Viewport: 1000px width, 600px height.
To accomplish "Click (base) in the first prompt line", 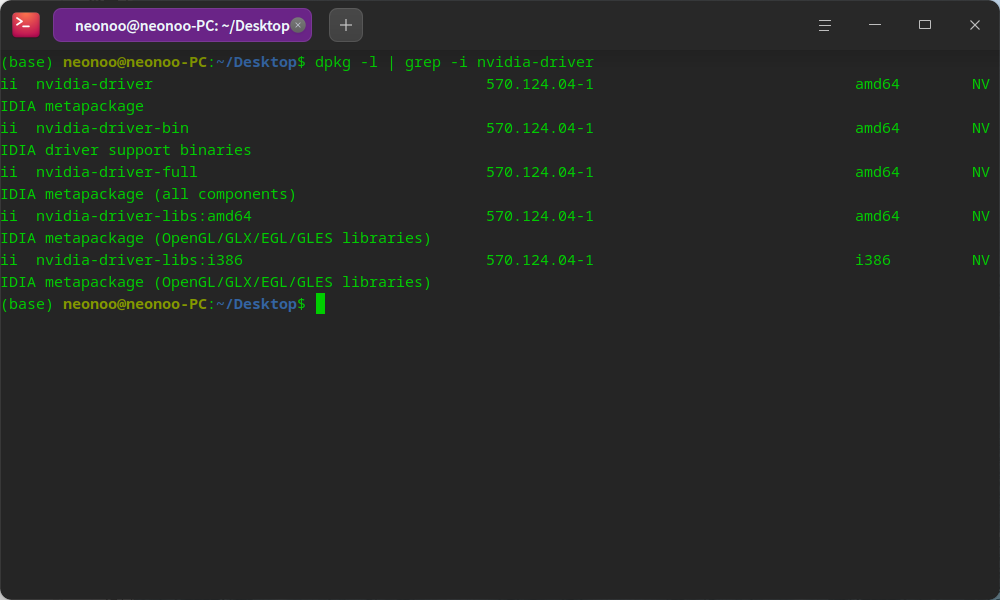I will coord(27,62).
